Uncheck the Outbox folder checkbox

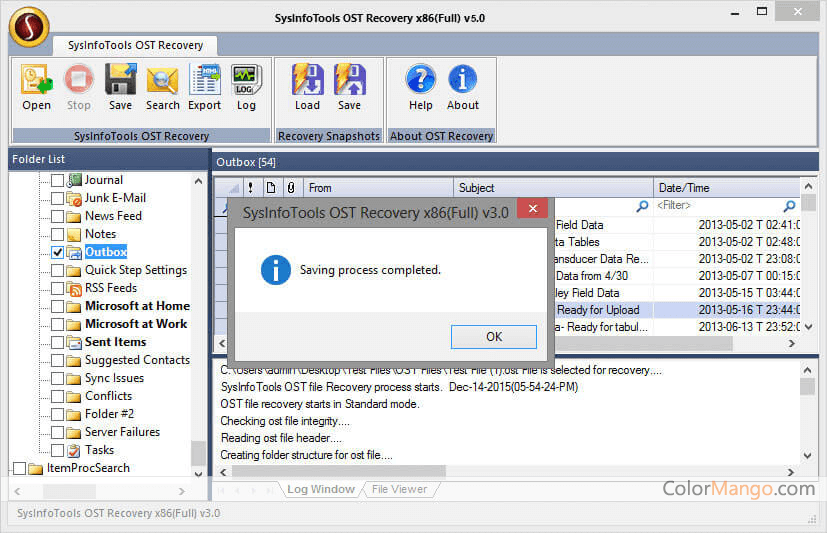pyautogui.click(x=58, y=252)
